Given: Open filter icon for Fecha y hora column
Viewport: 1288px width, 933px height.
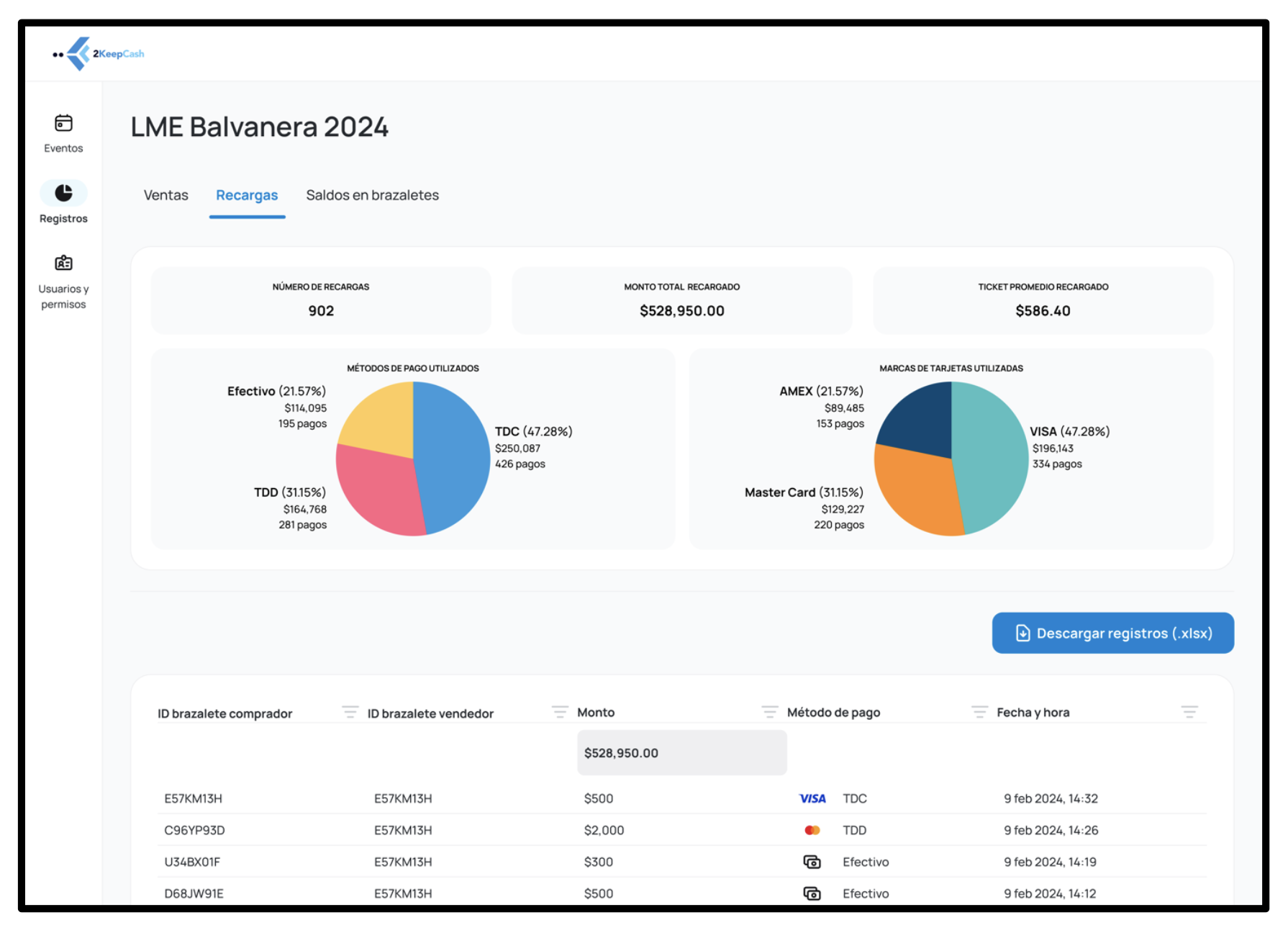Looking at the screenshot, I should [1189, 712].
